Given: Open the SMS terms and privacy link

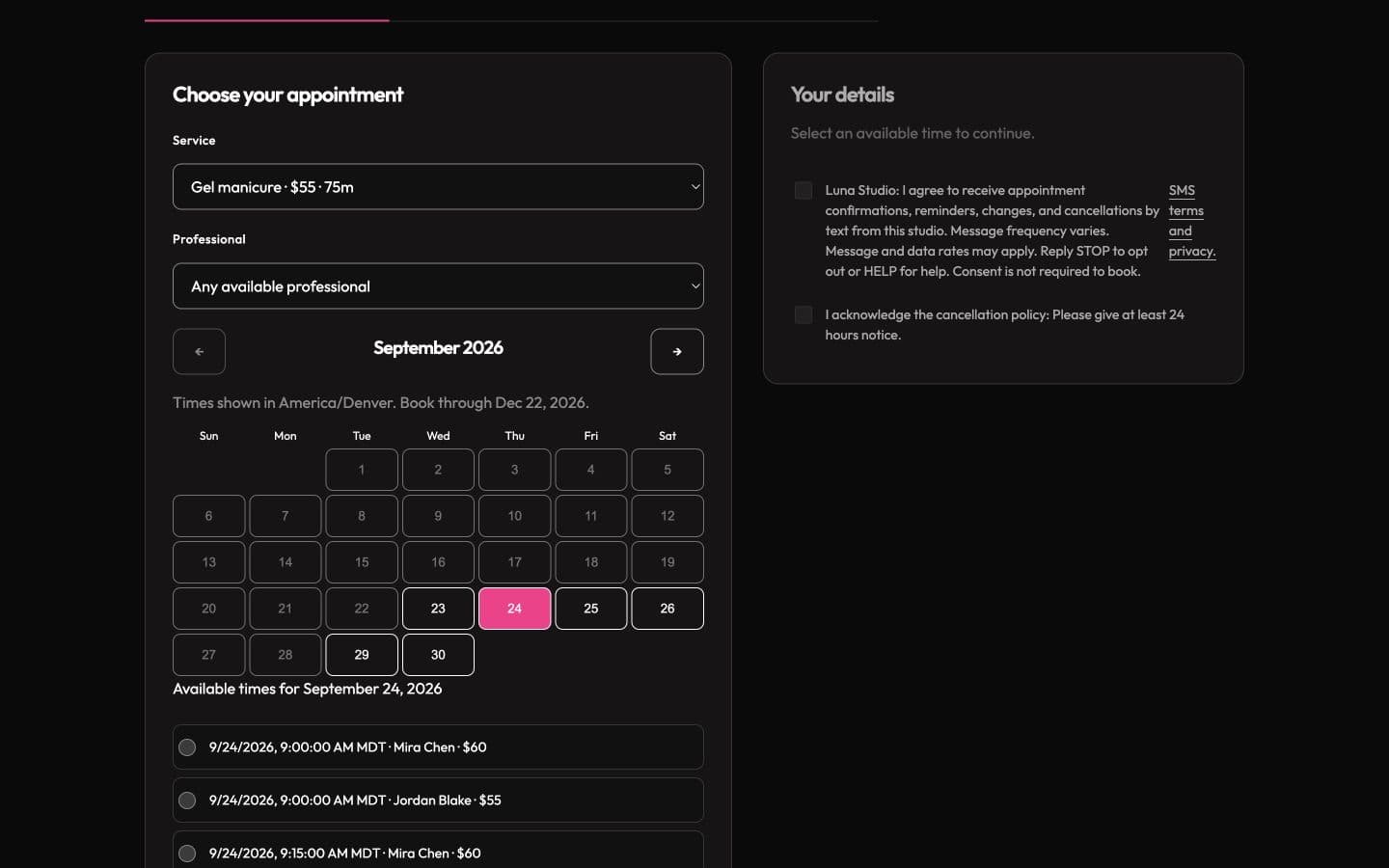Looking at the screenshot, I should click(1191, 221).
